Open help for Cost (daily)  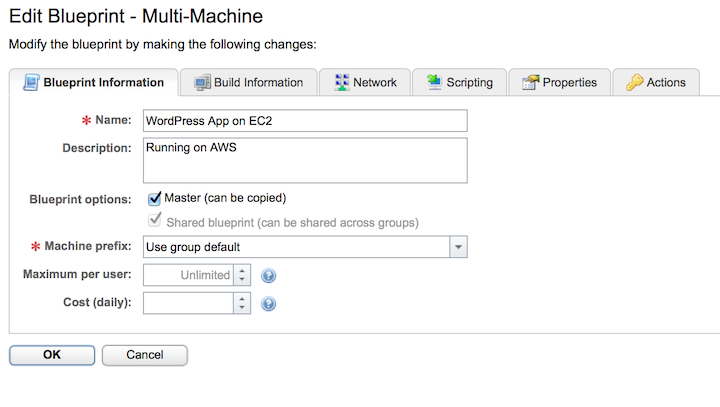coord(268,304)
